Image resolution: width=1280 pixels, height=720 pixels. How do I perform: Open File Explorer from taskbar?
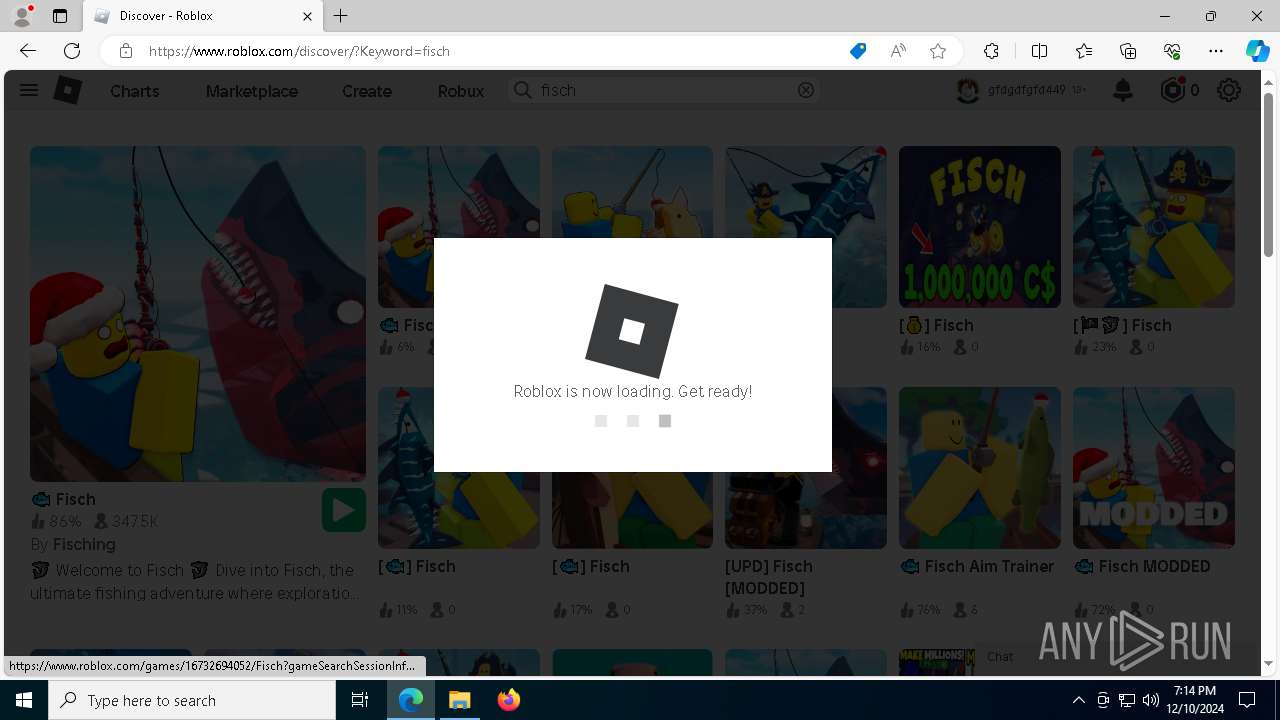coord(460,700)
